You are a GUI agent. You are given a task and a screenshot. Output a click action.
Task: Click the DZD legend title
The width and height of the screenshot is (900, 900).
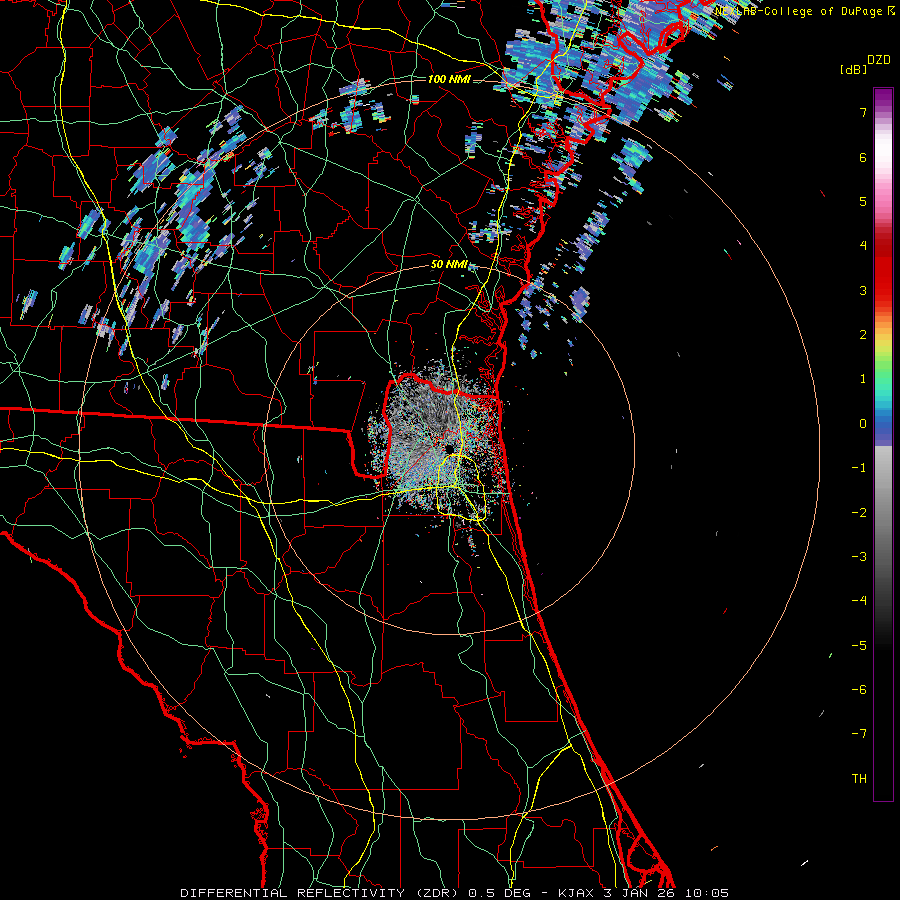[879, 60]
